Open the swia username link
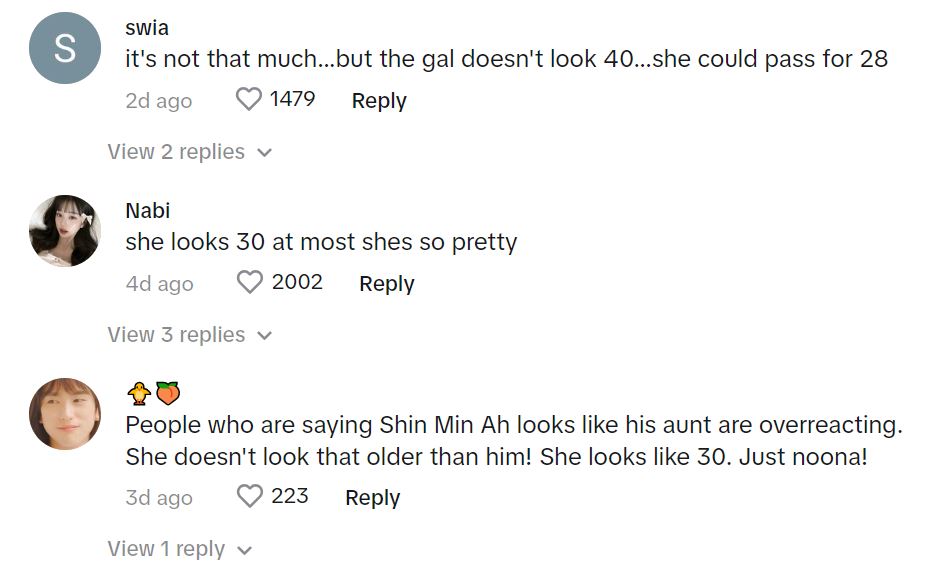Viewport: 947px width, 574px height. point(147,27)
